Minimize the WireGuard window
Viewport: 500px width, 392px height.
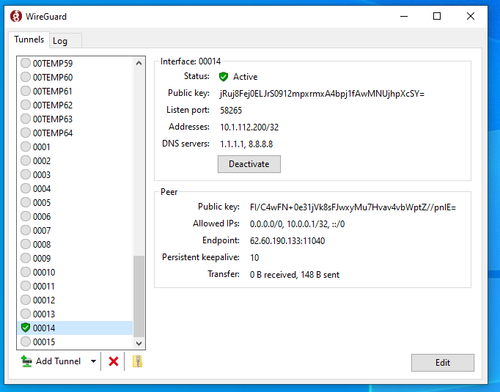[x=404, y=16]
